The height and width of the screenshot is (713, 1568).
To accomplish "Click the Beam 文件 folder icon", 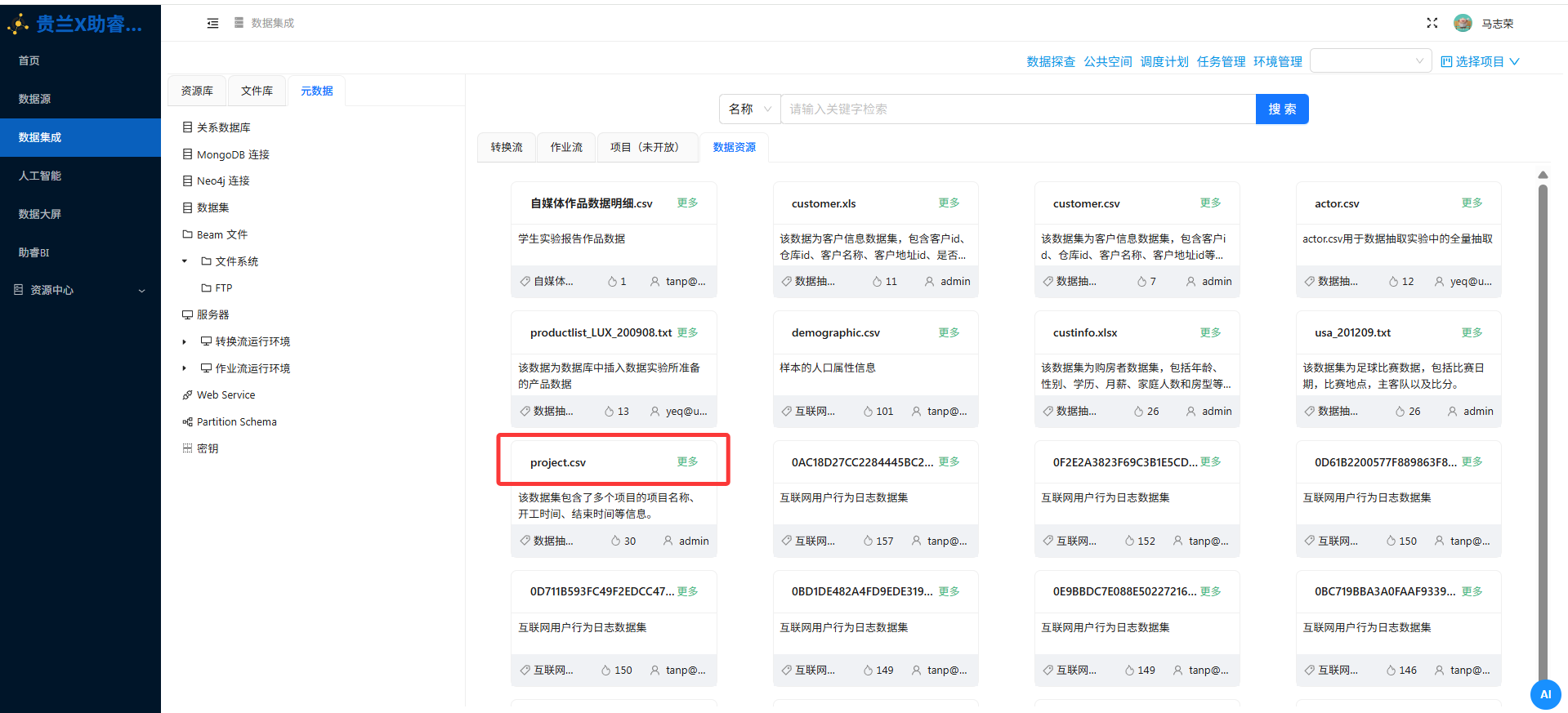I will 187,234.
